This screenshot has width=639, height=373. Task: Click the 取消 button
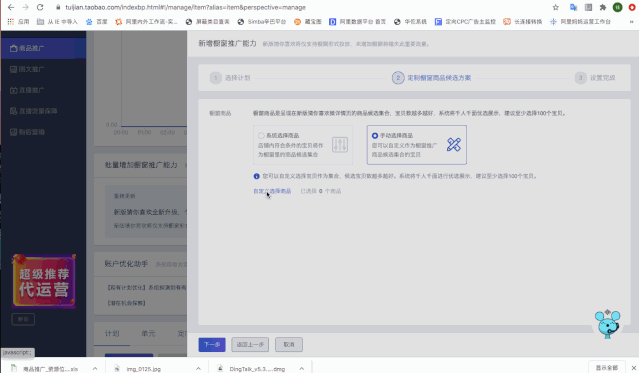click(x=289, y=344)
